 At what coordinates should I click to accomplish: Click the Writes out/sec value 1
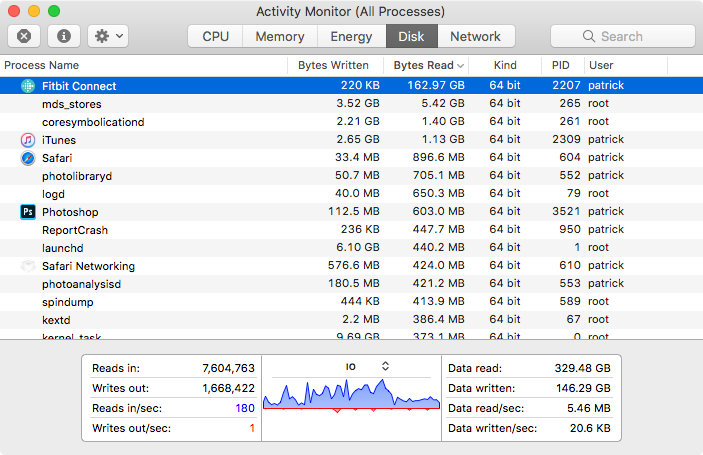pyautogui.click(x=252, y=429)
